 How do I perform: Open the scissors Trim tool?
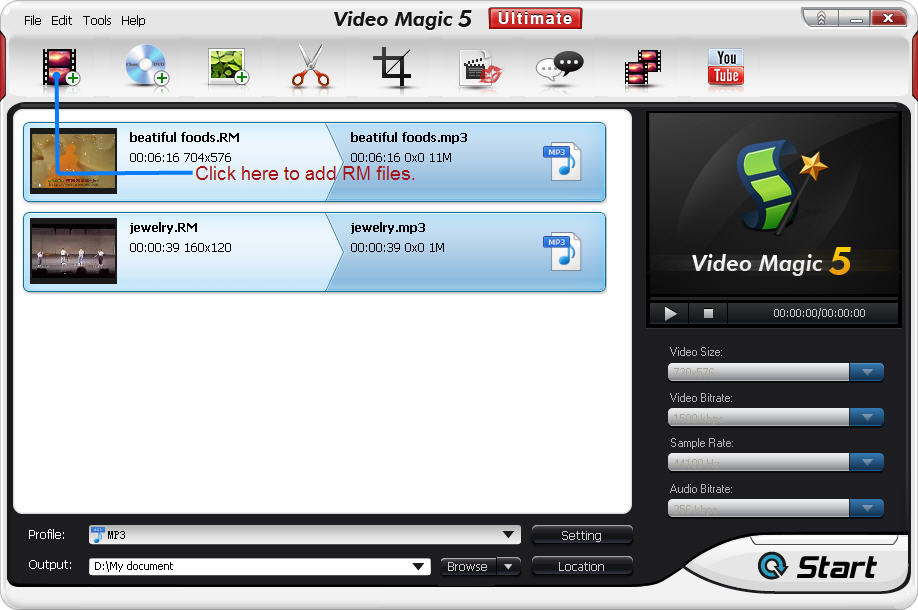click(x=310, y=66)
